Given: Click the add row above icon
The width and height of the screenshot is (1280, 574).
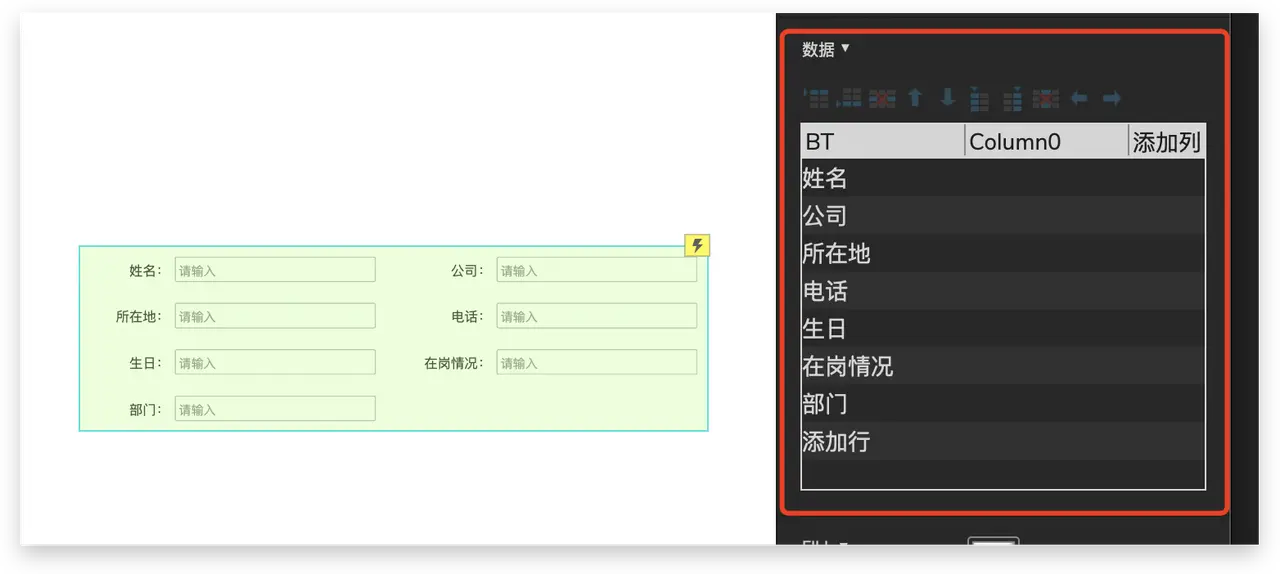Looking at the screenshot, I should point(817,98).
